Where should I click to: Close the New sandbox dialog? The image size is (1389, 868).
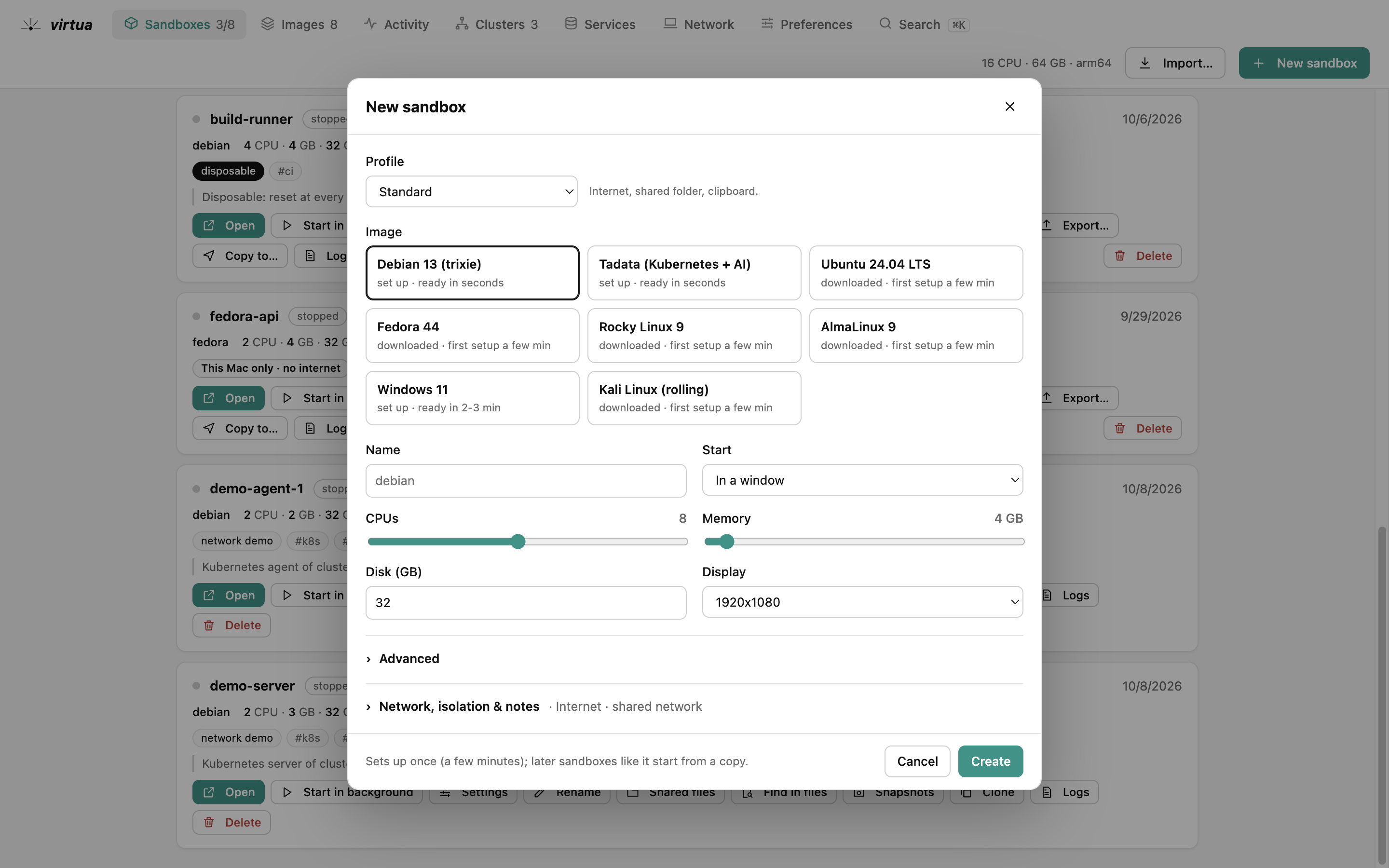pyautogui.click(x=1009, y=106)
